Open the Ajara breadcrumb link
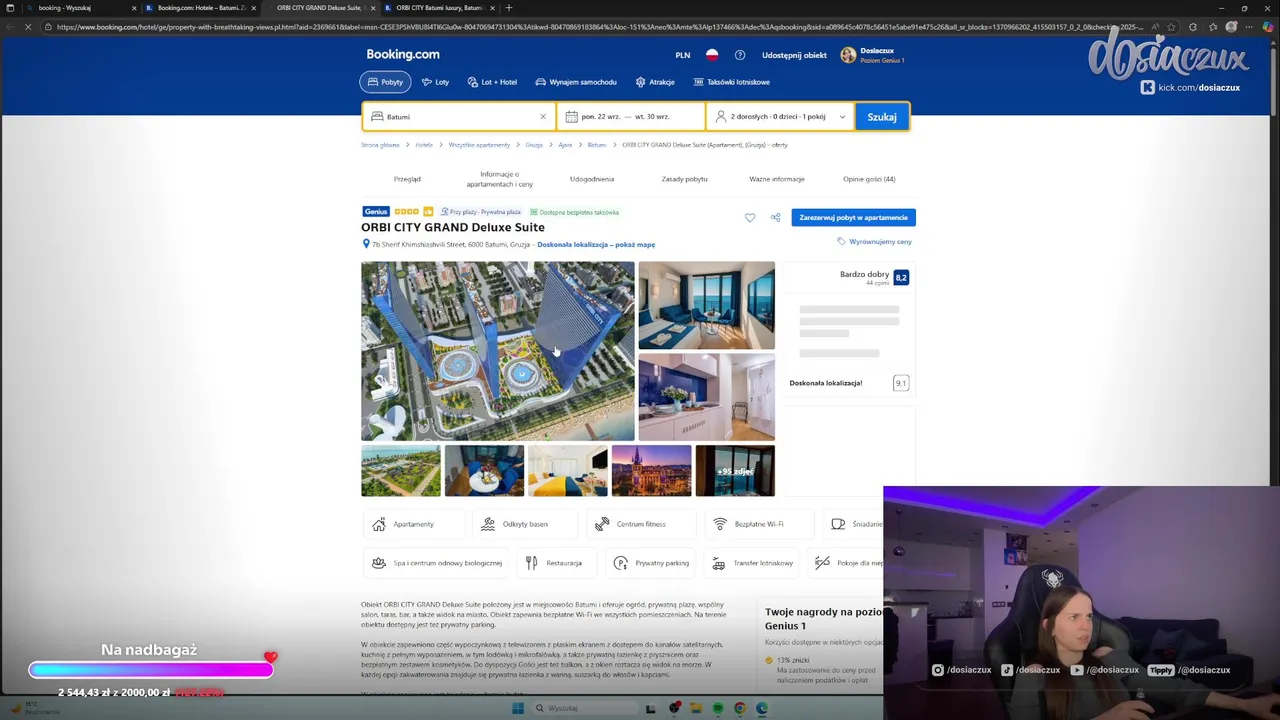Viewport: 1280px width, 720px height. [565, 145]
